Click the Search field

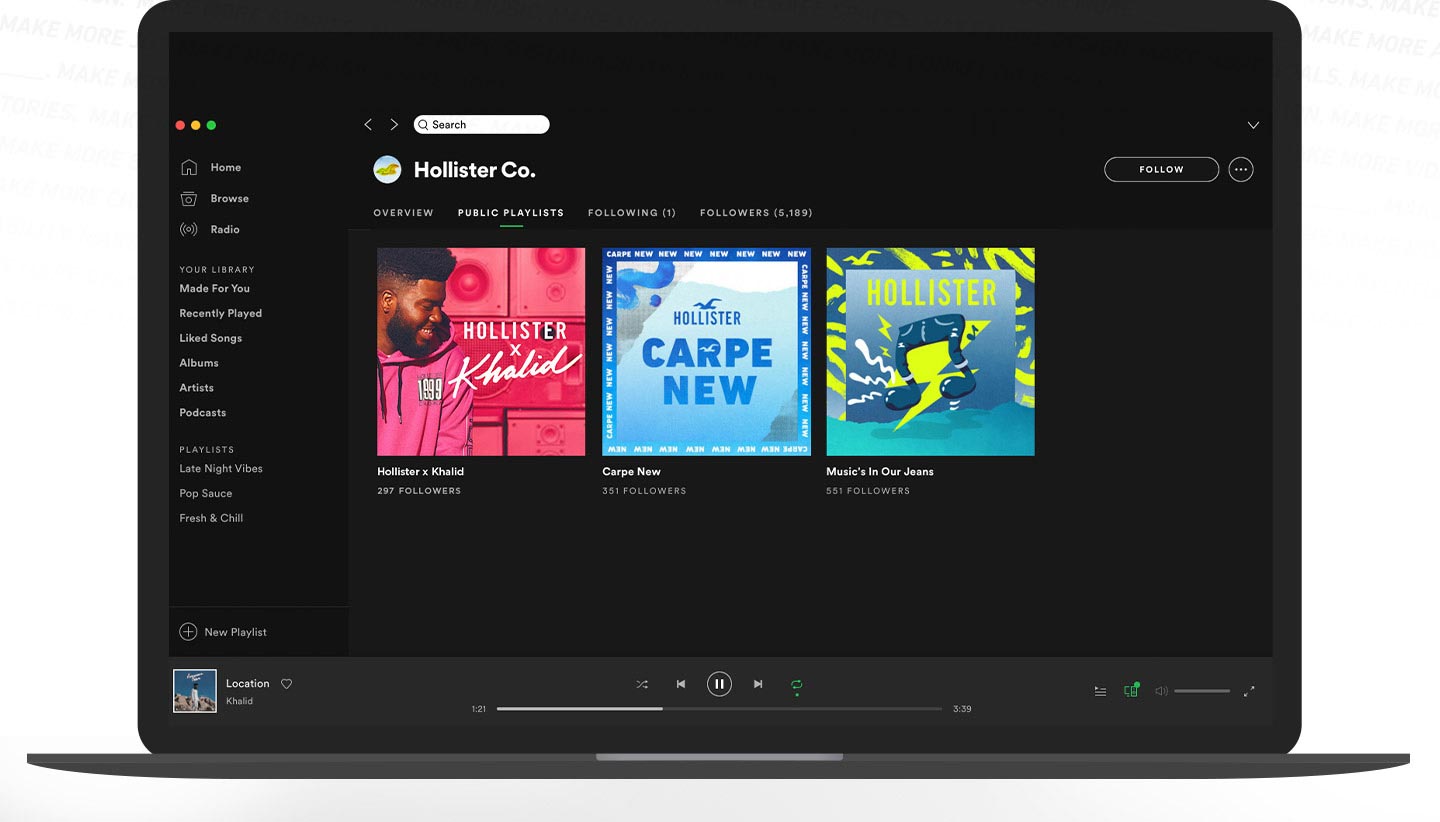[482, 125]
